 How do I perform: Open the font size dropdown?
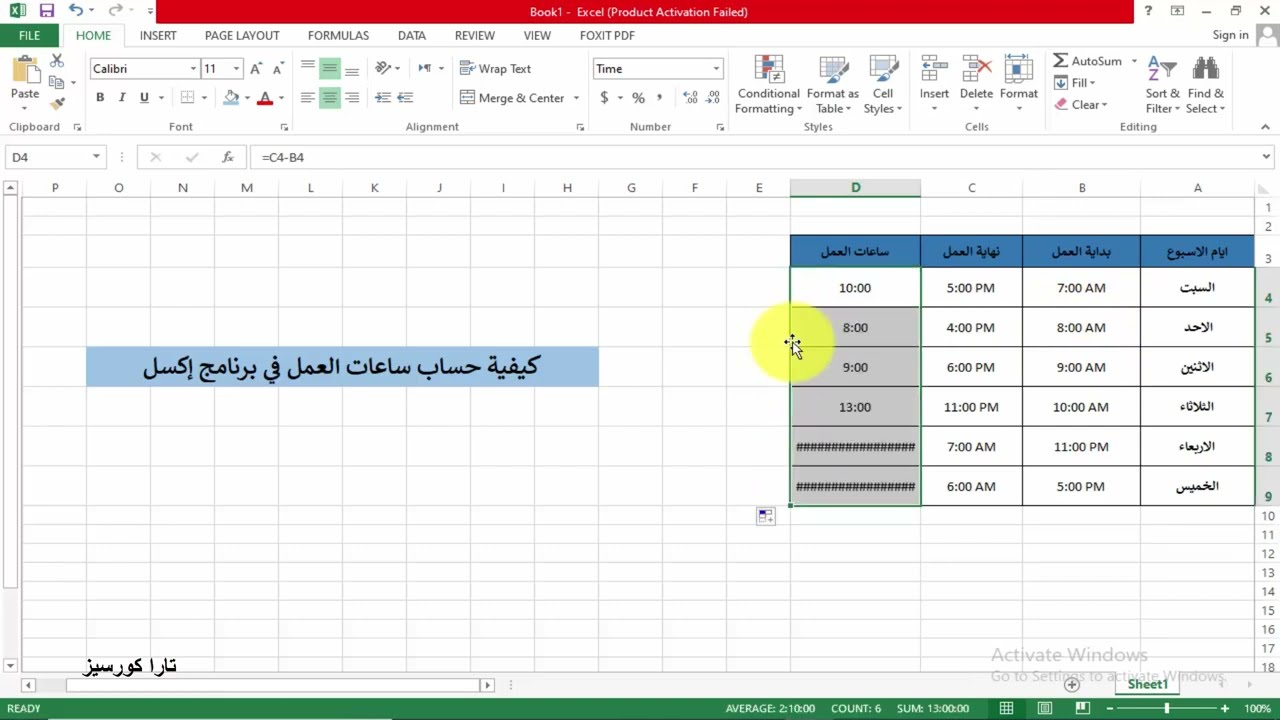pyautogui.click(x=236, y=69)
